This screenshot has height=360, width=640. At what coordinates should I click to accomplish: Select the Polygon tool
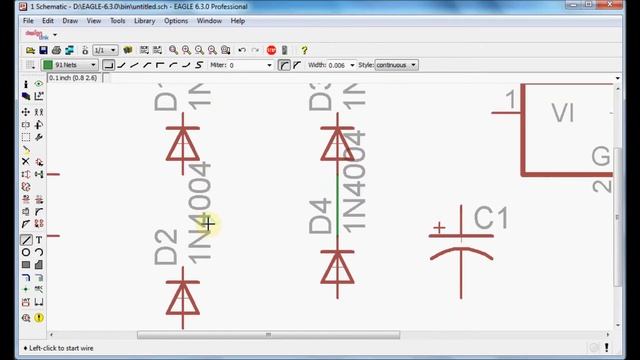39,264
